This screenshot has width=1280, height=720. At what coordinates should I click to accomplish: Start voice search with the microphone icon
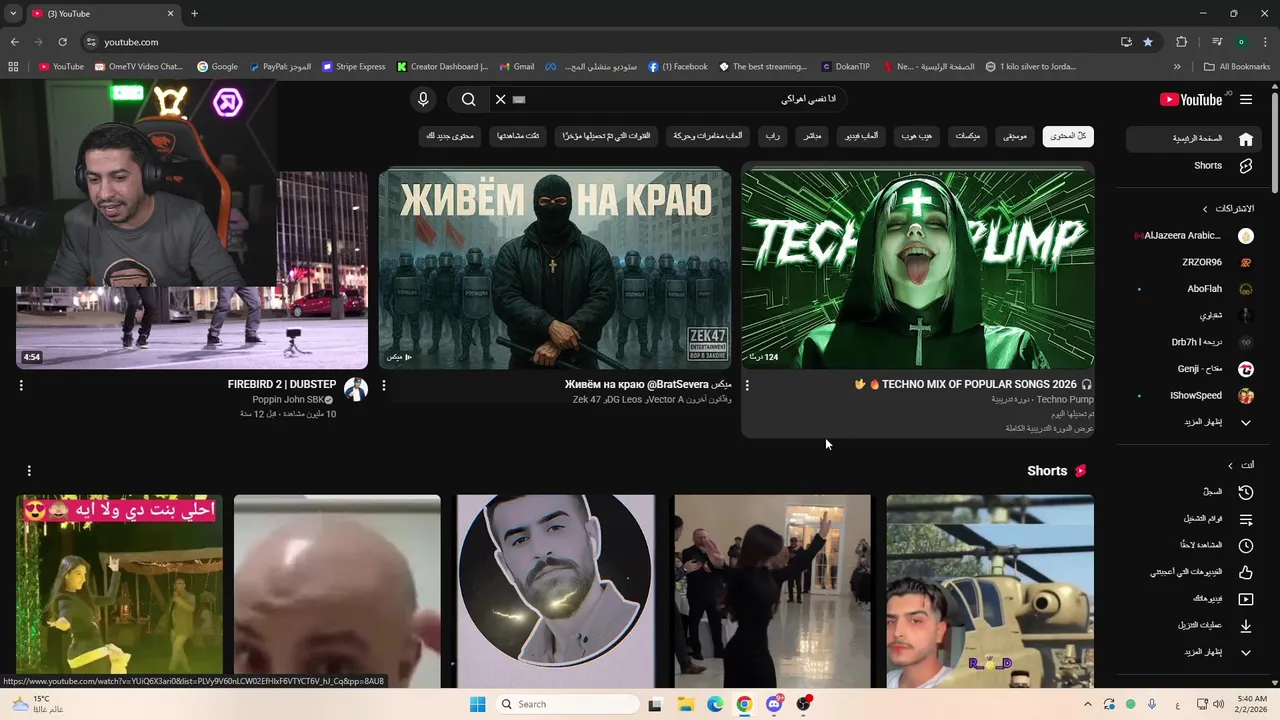(x=423, y=99)
